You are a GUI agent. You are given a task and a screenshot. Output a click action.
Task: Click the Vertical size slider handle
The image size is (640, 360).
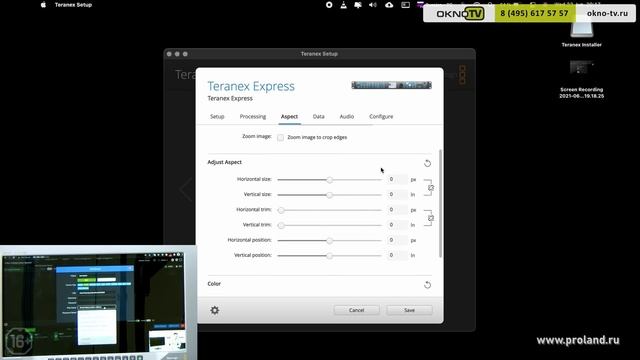329,195
